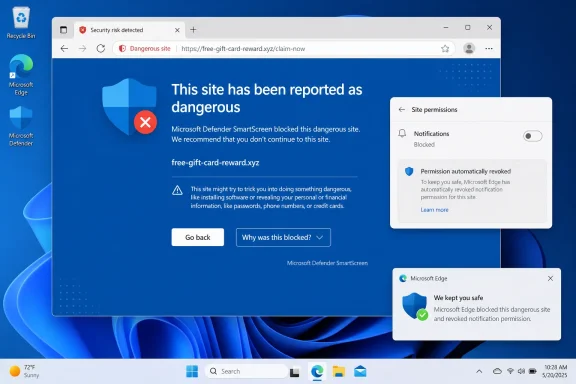The height and width of the screenshot is (384, 576).
Task: Click the Permission automatically revoked heading
Action: (465, 171)
